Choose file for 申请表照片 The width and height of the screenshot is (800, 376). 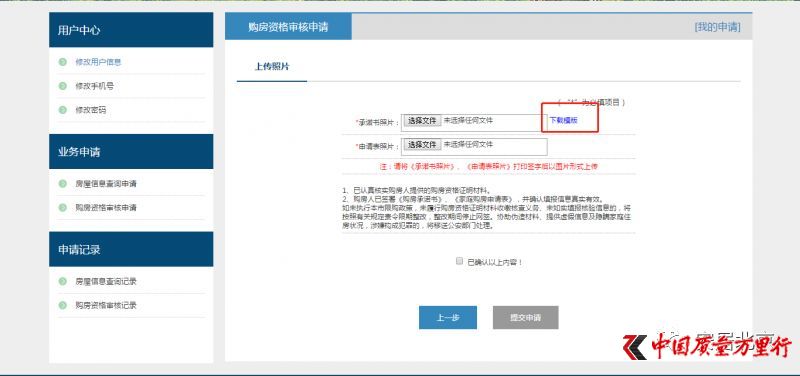pos(422,145)
